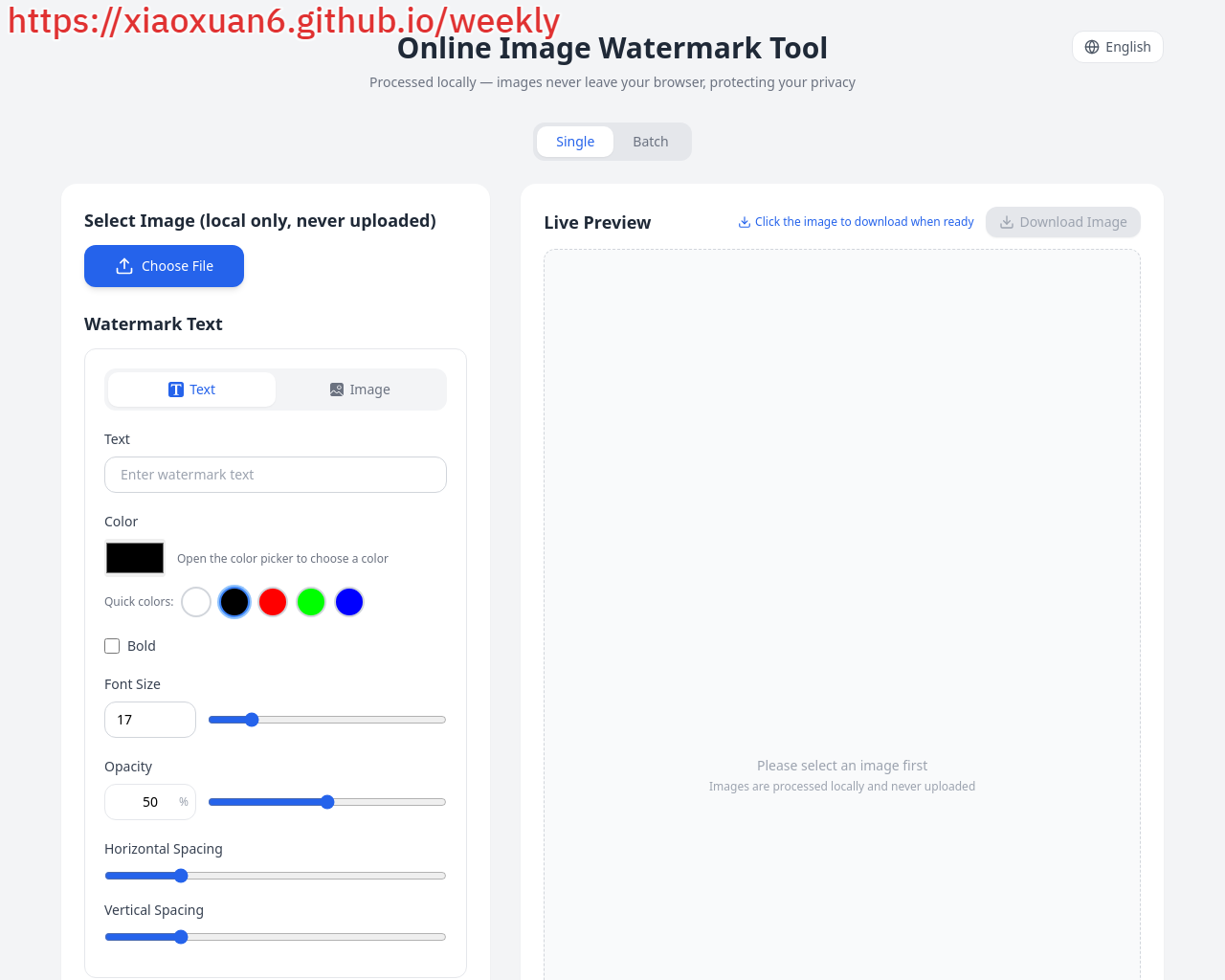The height and width of the screenshot is (980, 1225).
Task: Adjust the Horizontal Spacing slider
Action: click(x=276, y=876)
